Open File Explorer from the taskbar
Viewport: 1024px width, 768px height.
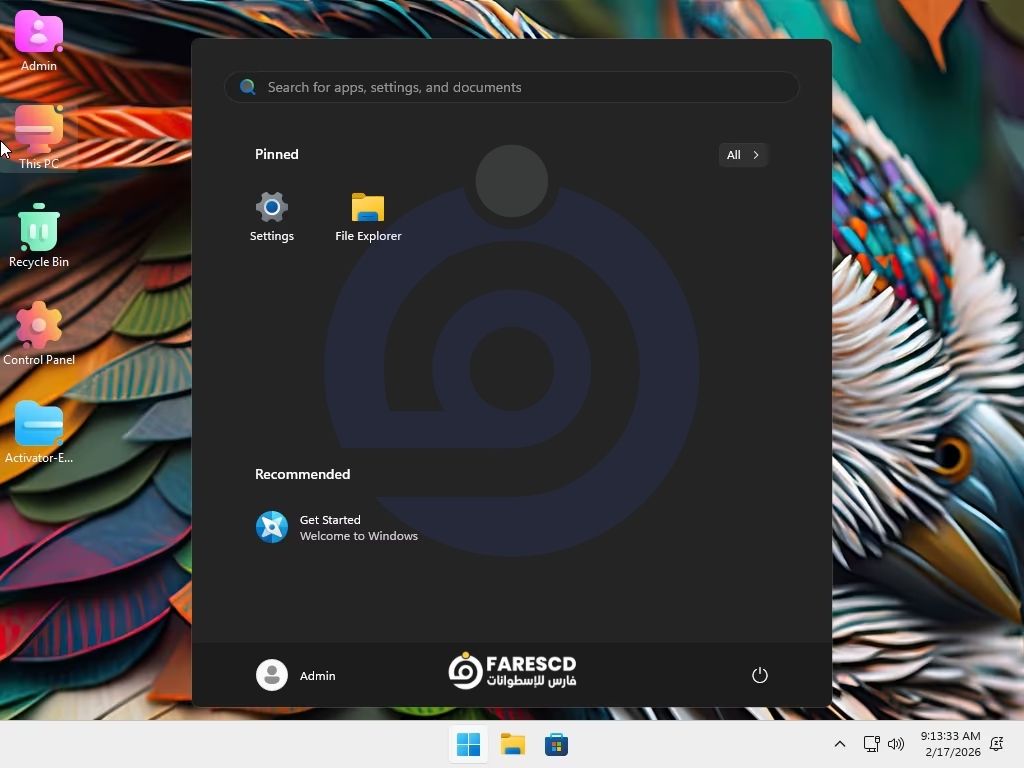(x=513, y=744)
